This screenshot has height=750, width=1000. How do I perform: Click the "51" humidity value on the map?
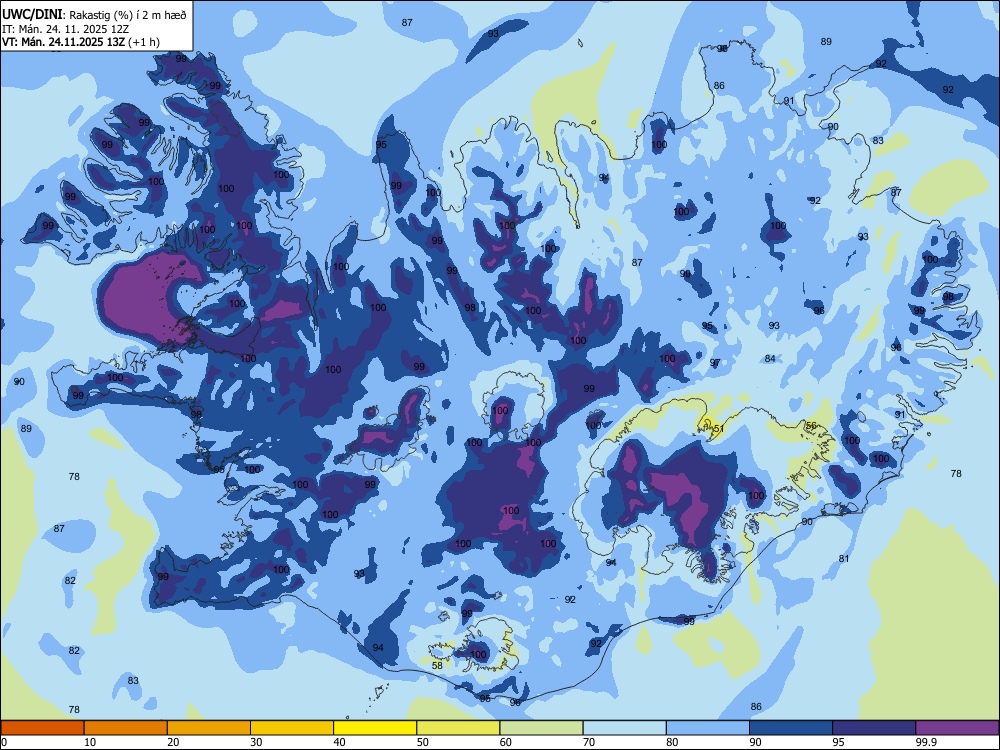pos(718,429)
